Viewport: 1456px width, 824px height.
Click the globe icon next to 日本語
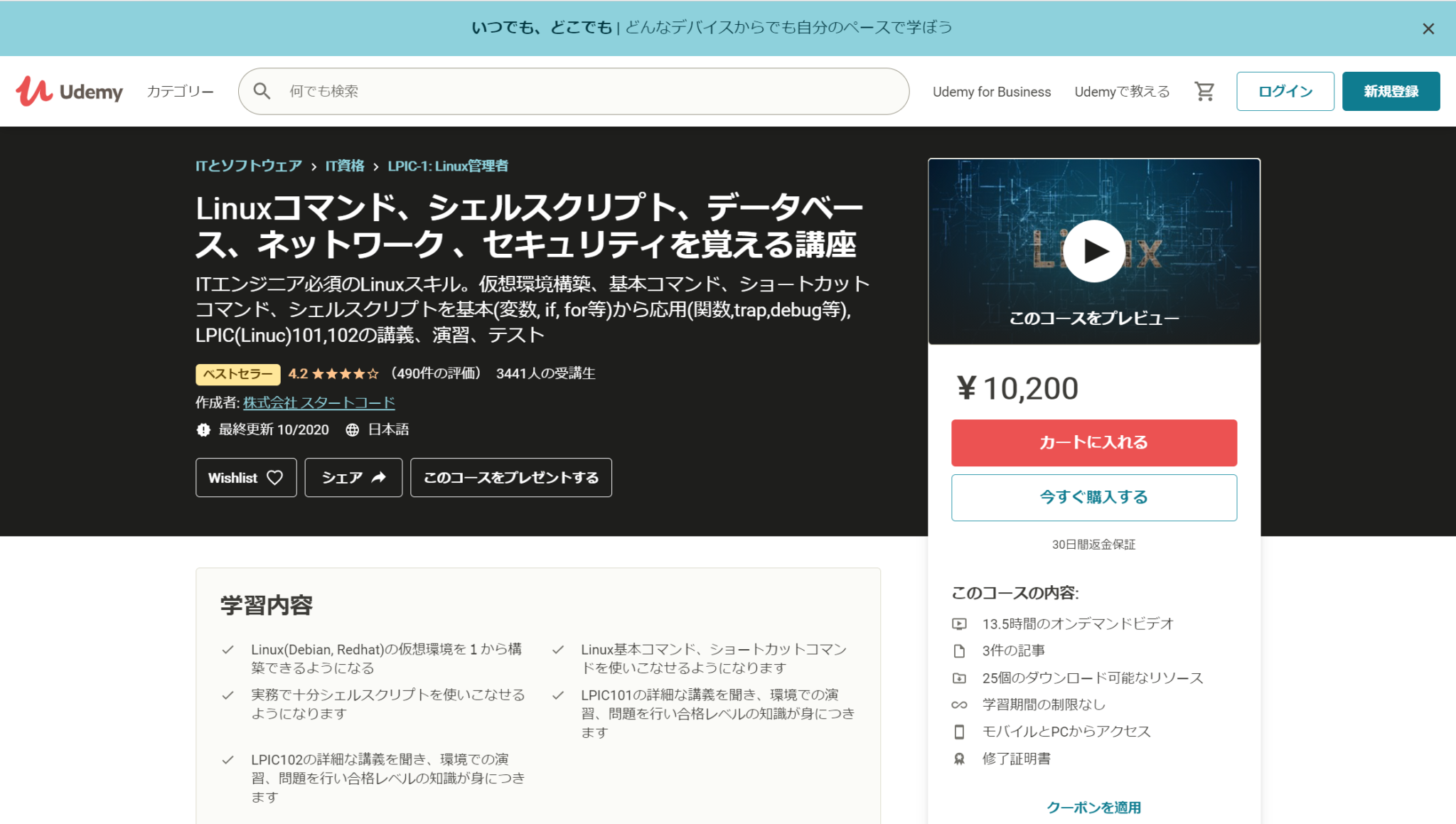point(351,429)
